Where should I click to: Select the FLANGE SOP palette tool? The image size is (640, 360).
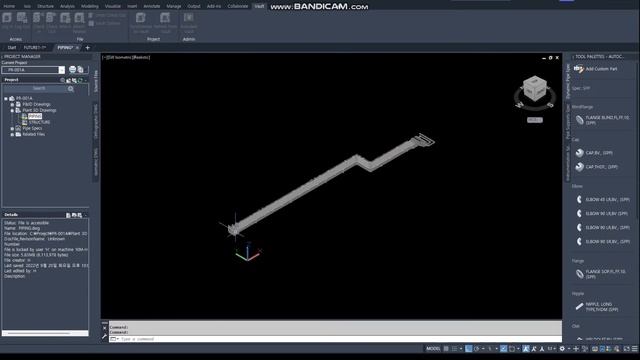click(x=601, y=274)
